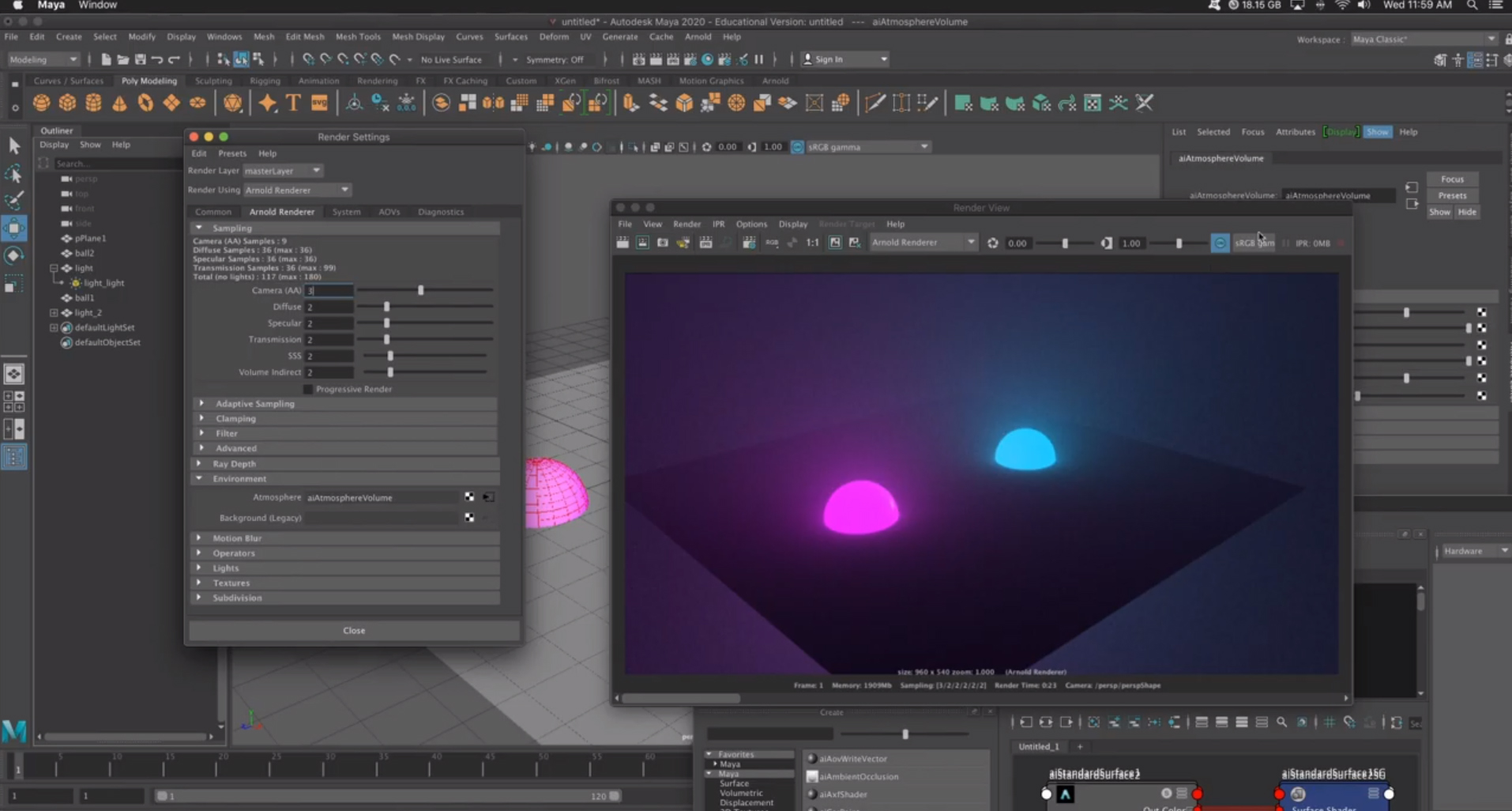The image size is (1512, 811).
Task: Click the 3D Text tool icon
Action: coord(293,103)
